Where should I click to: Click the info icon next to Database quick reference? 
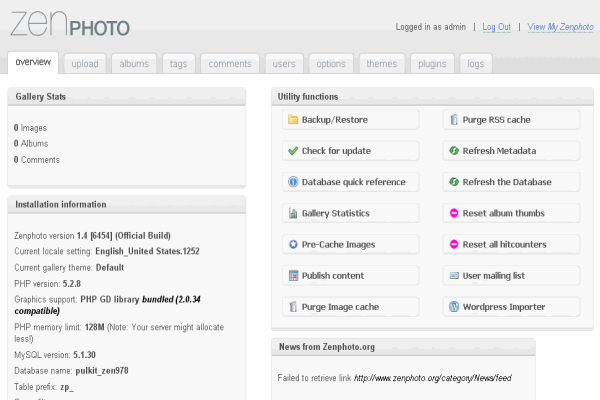[293, 182]
